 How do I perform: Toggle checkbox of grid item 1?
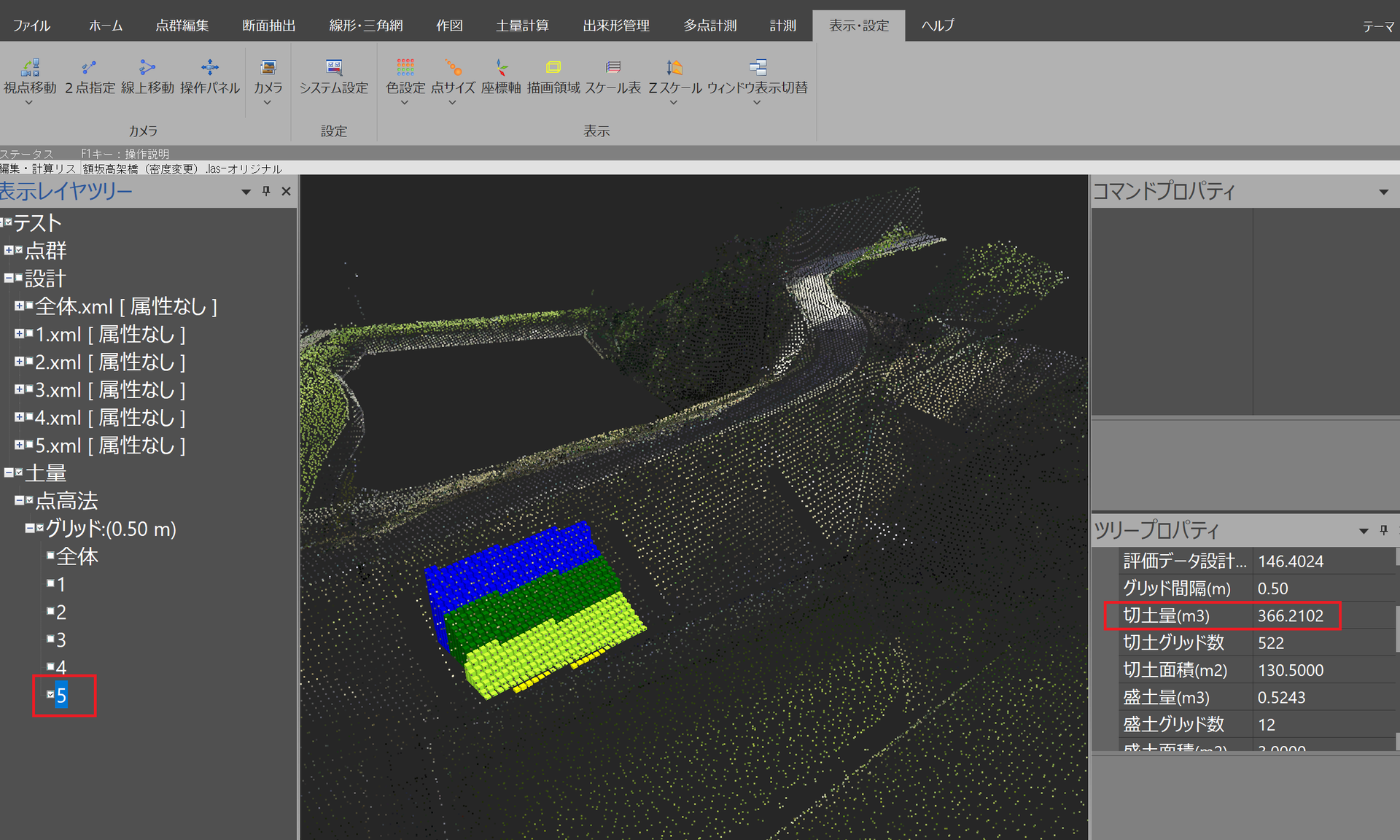point(51,583)
